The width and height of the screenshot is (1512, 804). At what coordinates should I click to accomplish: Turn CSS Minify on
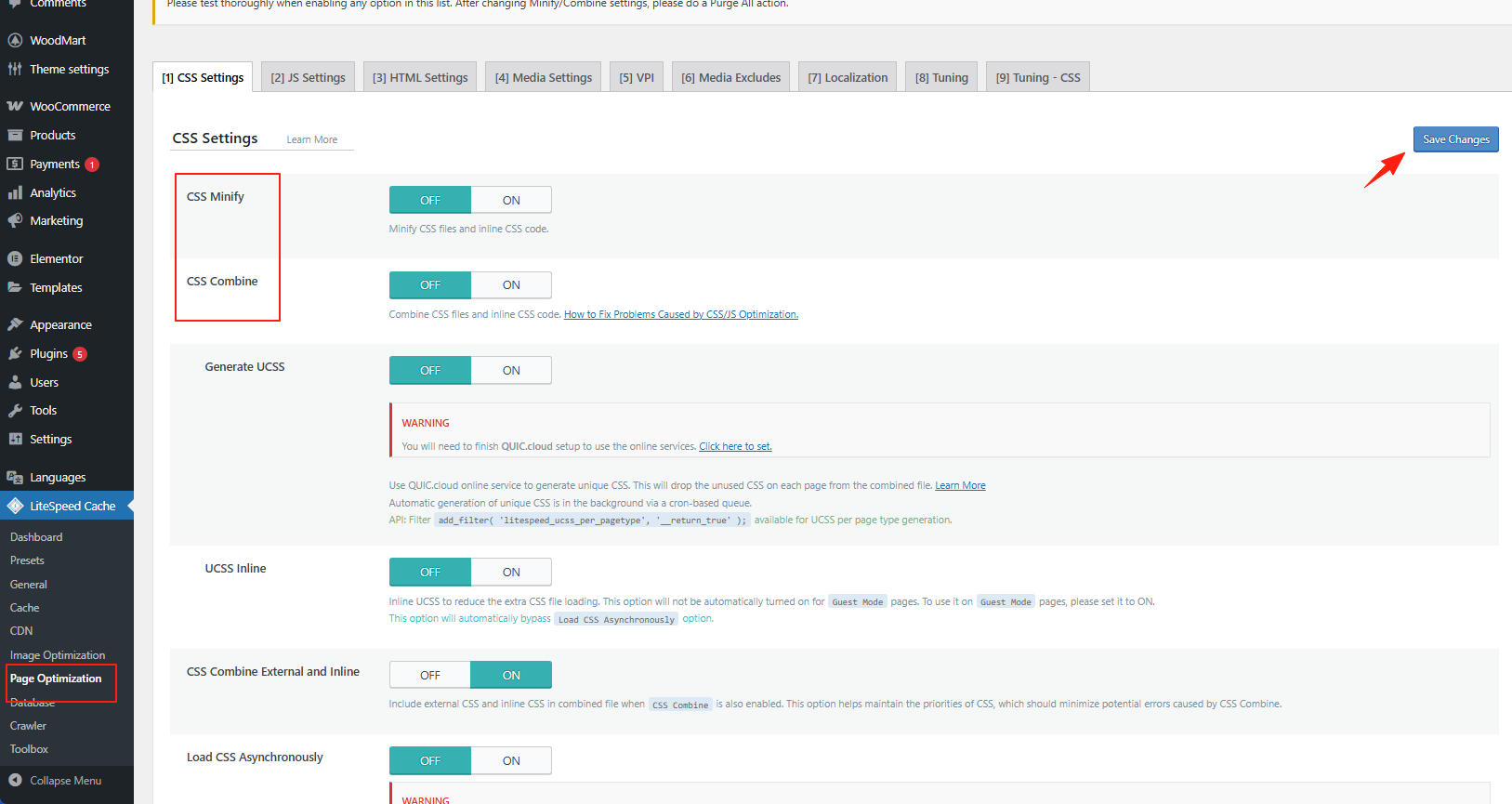coord(511,200)
